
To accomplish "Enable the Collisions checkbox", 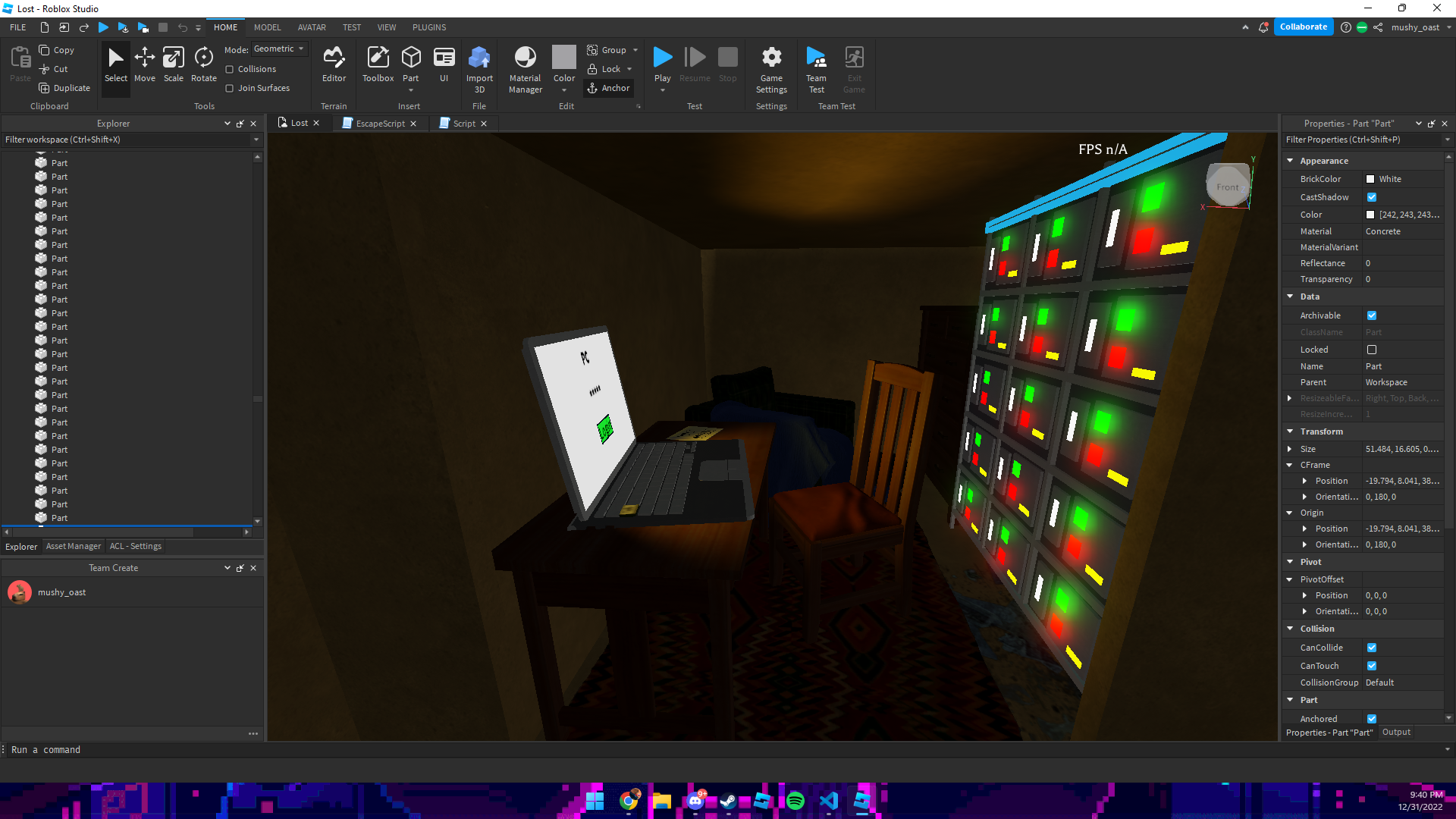I will pos(229,69).
